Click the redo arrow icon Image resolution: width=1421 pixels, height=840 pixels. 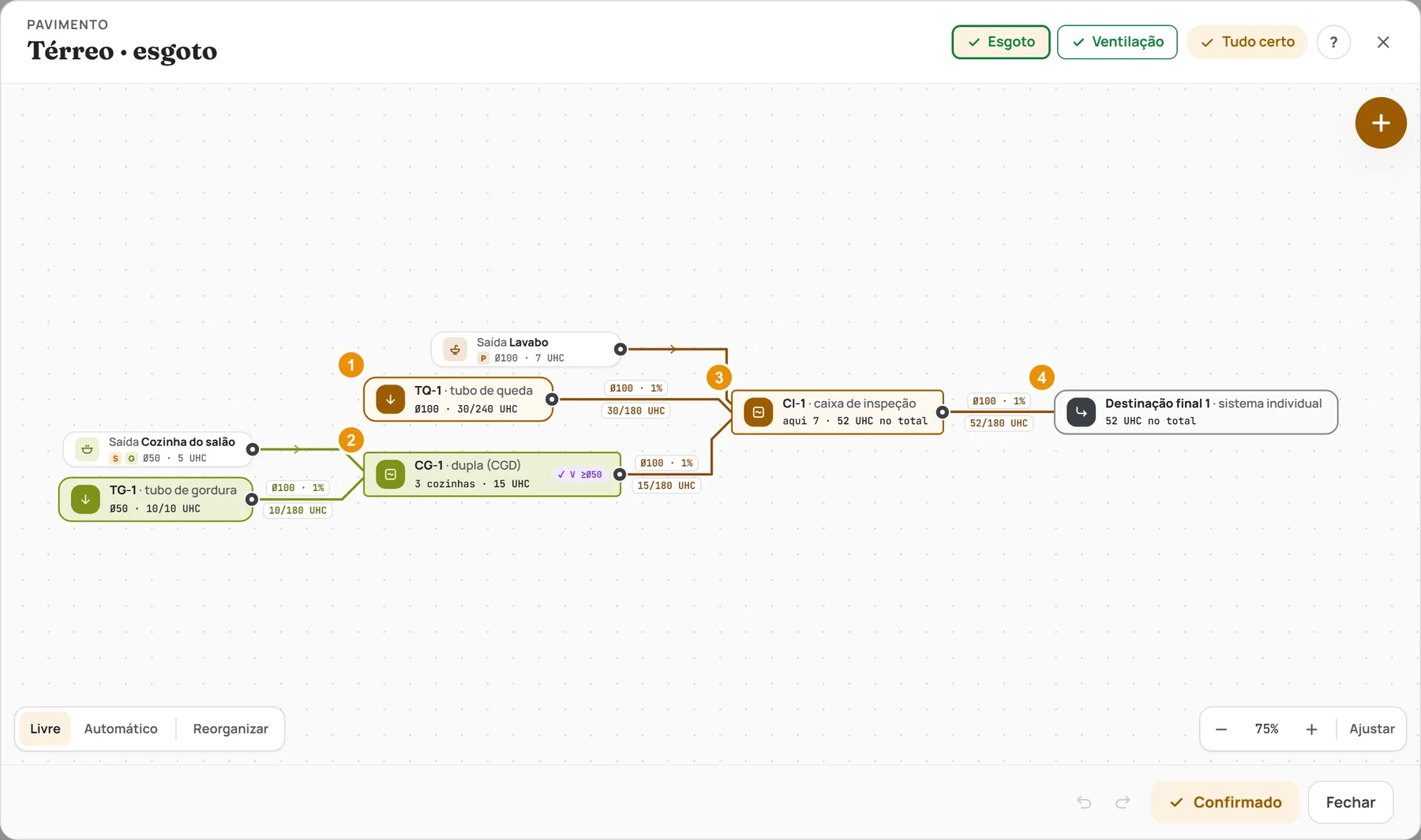click(1123, 802)
